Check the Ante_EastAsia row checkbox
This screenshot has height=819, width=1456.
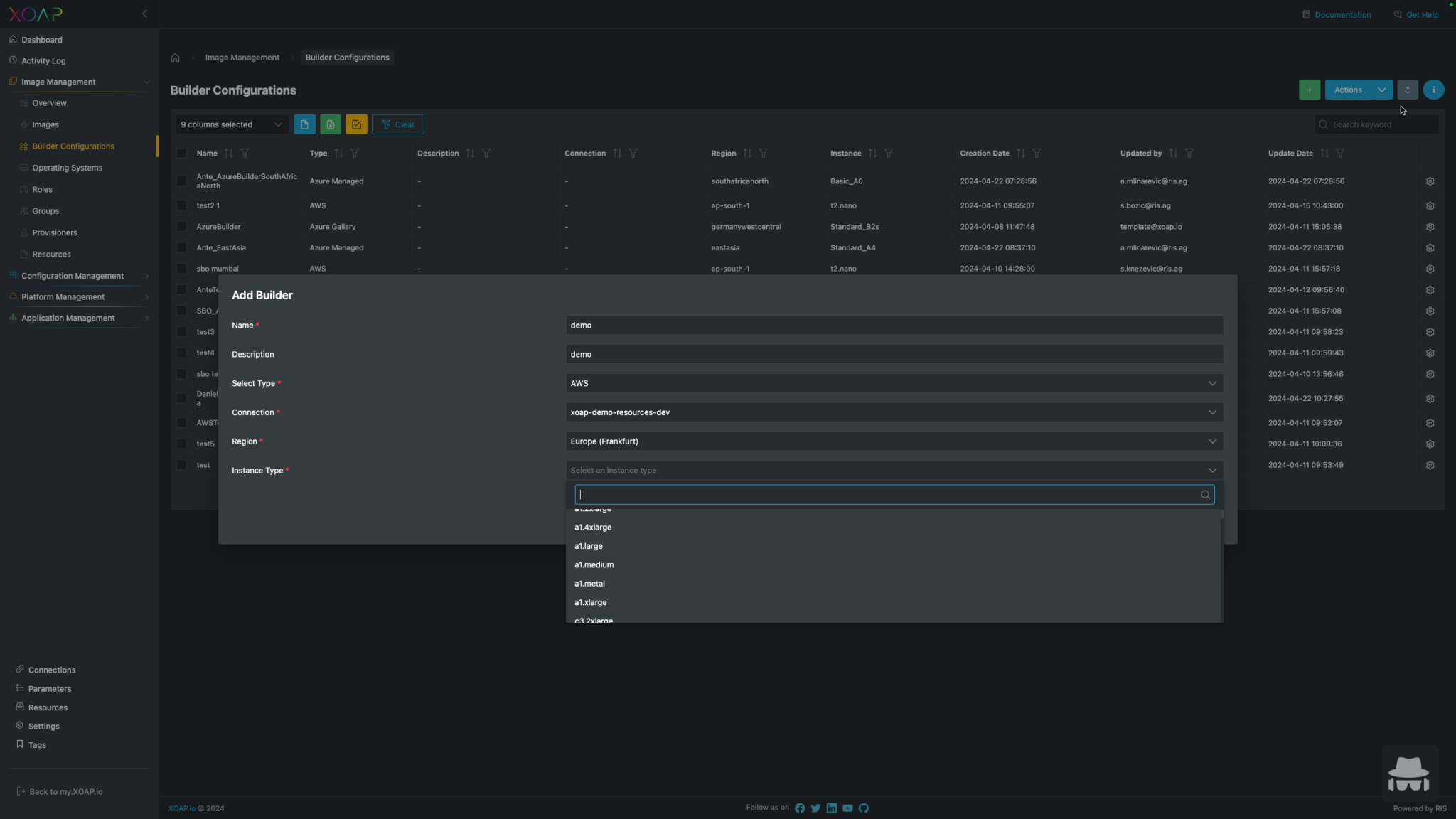181,248
